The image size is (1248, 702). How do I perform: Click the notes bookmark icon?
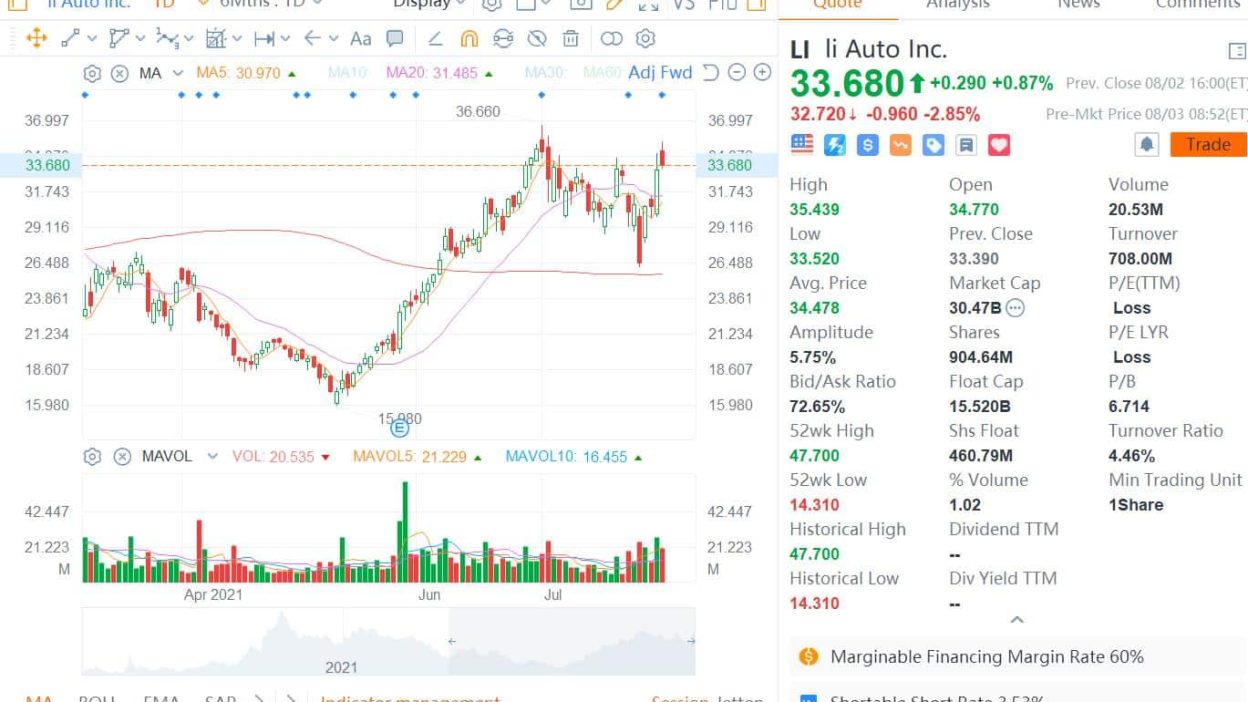[966, 145]
